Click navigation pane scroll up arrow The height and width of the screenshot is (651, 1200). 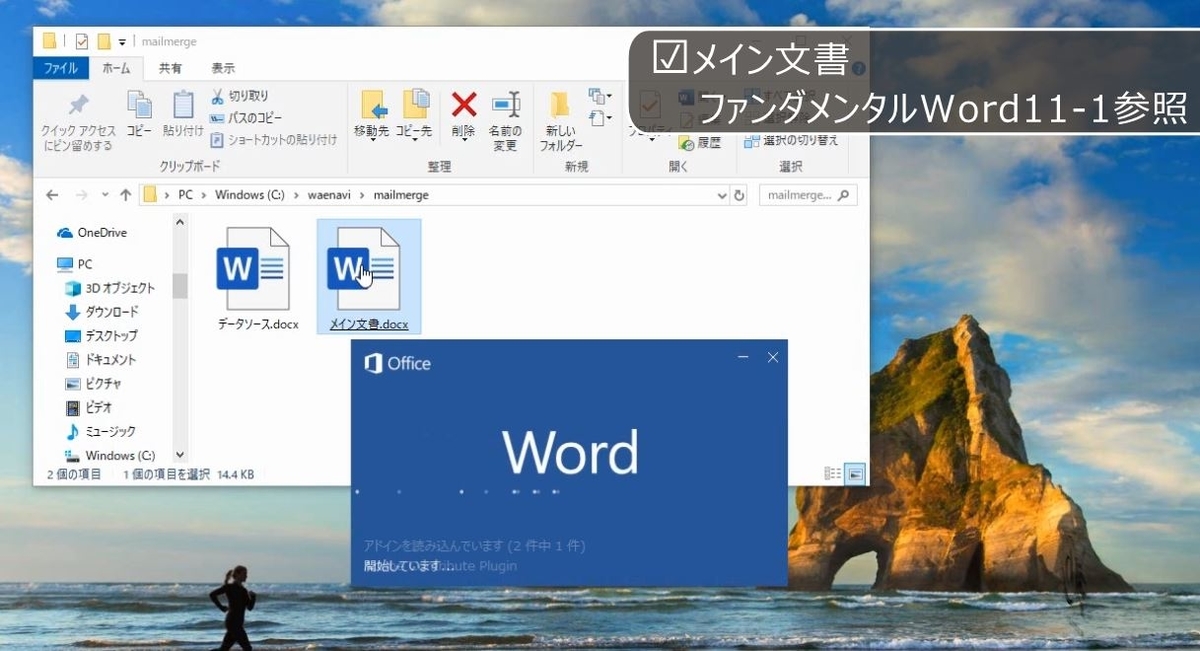click(x=180, y=222)
